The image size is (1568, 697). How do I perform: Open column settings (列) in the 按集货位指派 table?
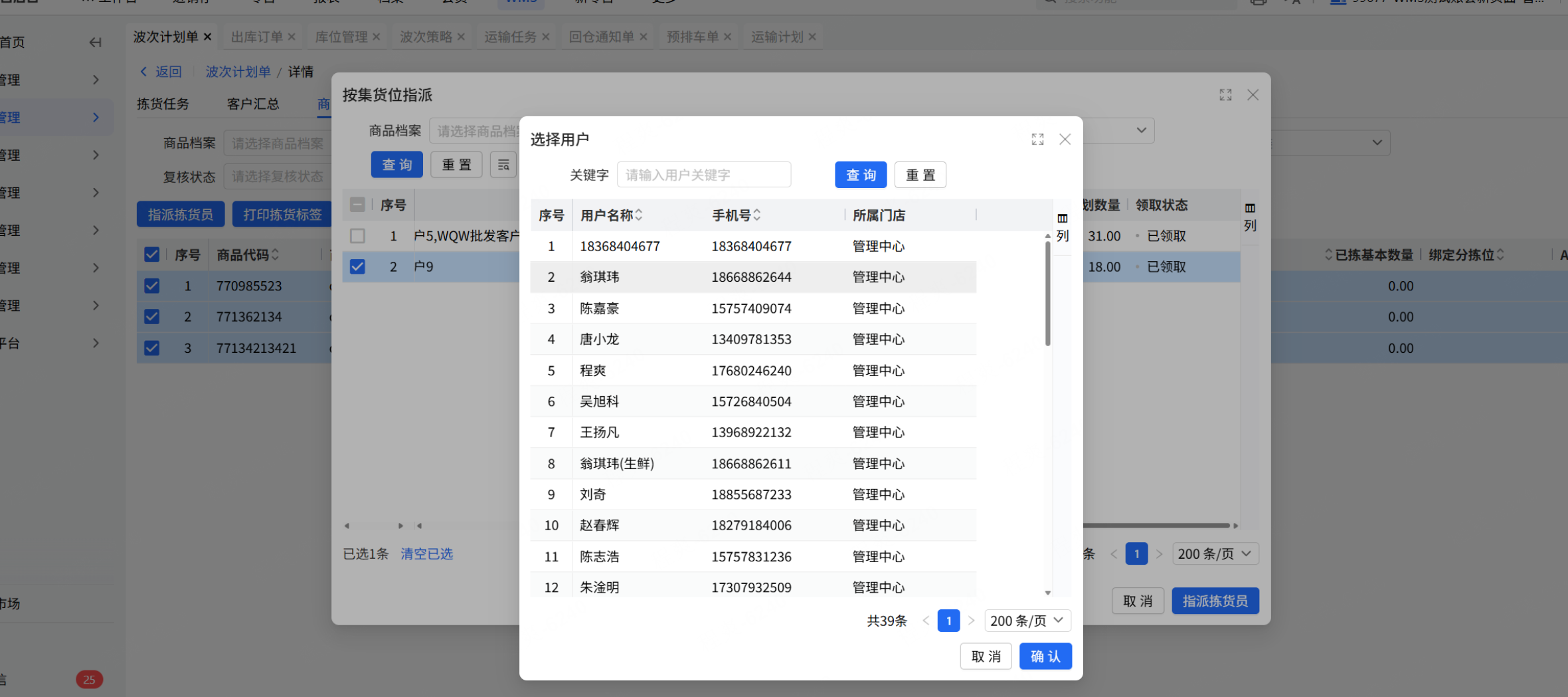pyautogui.click(x=1250, y=217)
